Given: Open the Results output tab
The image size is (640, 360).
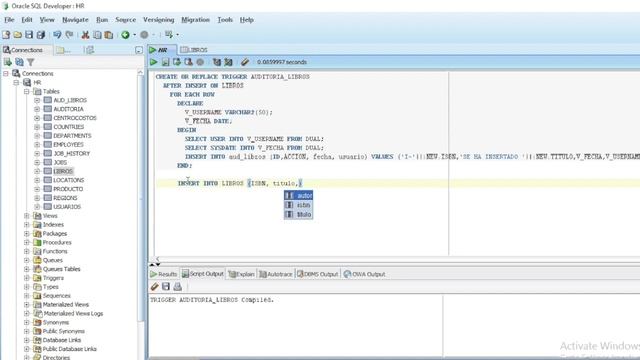Looking at the screenshot, I should (x=163, y=274).
